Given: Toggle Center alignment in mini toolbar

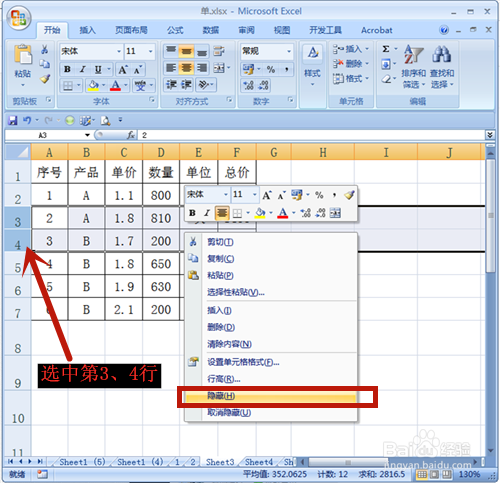Looking at the screenshot, I should [x=222, y=213].
